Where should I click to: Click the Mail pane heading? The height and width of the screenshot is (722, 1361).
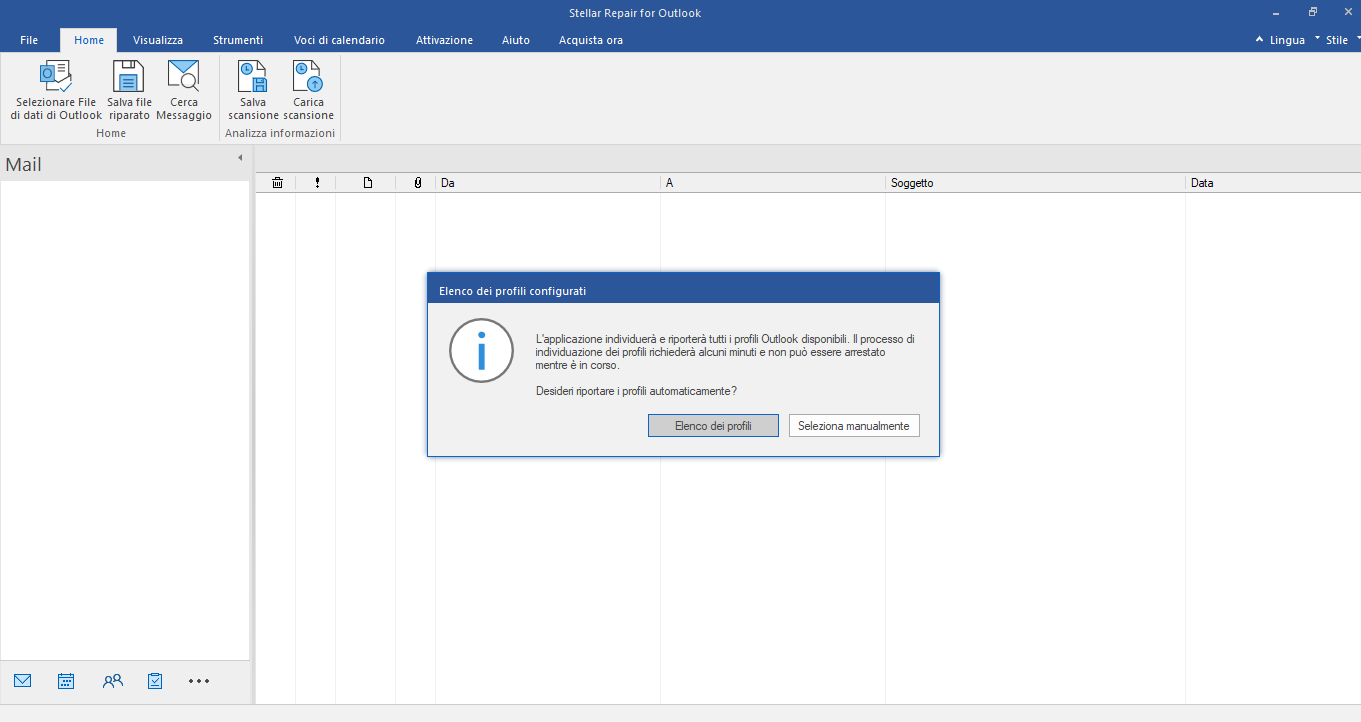tap(24, 165)
